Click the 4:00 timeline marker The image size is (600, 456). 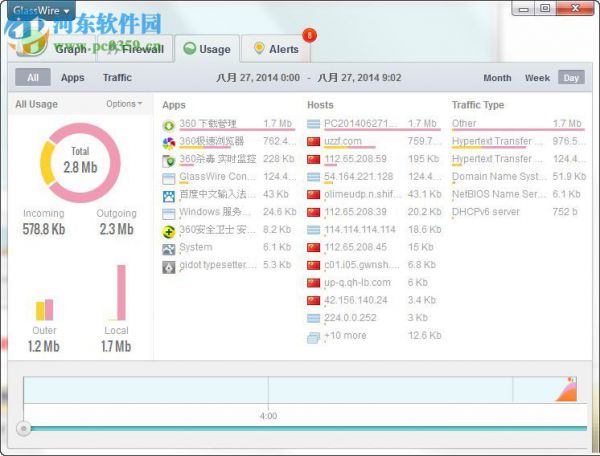(268, 416)
